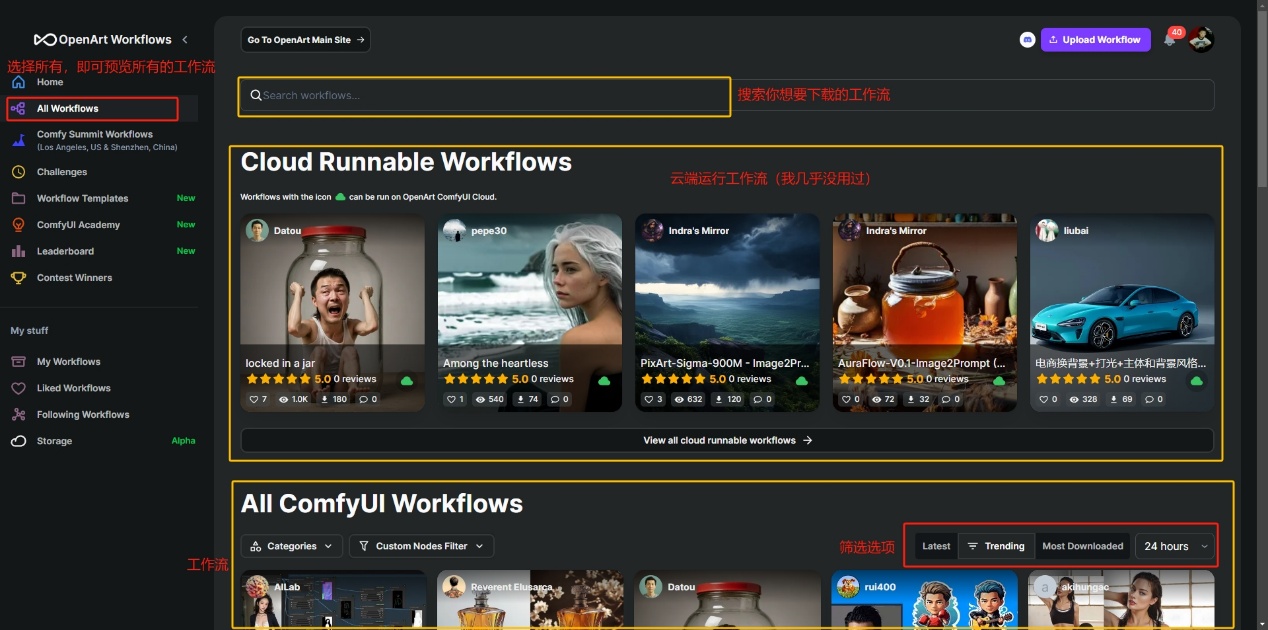This screenshot has width=1268, height=630.
Task: Click the heart icon on 'locked in a jar'
Action: click(253, 399)
